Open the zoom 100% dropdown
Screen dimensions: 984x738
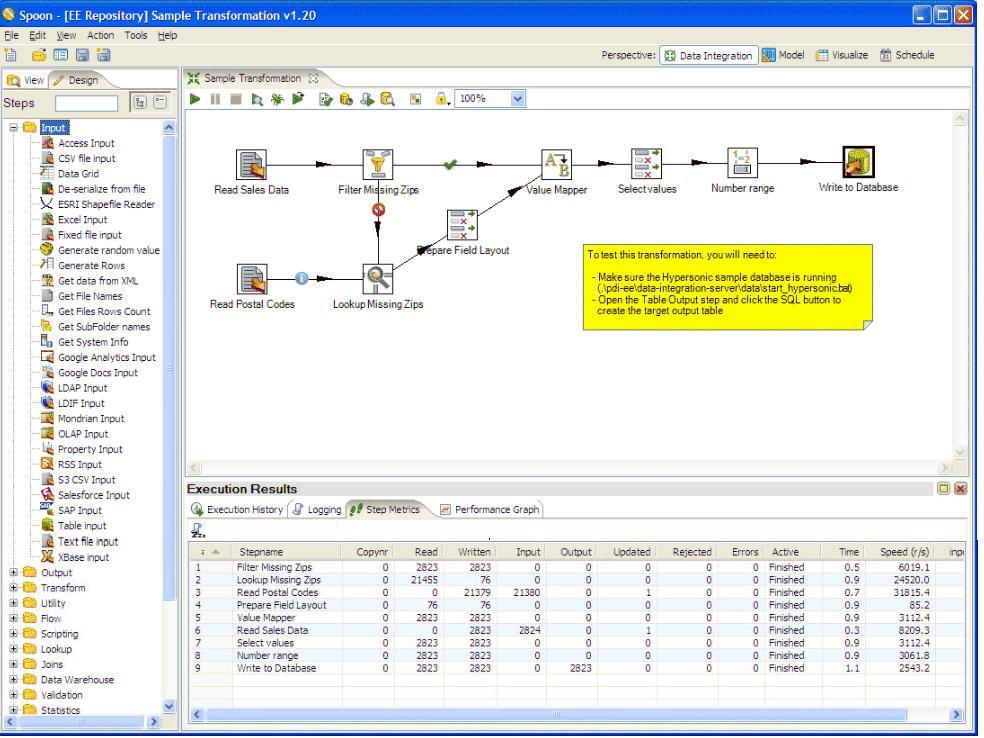click(517, 99)
